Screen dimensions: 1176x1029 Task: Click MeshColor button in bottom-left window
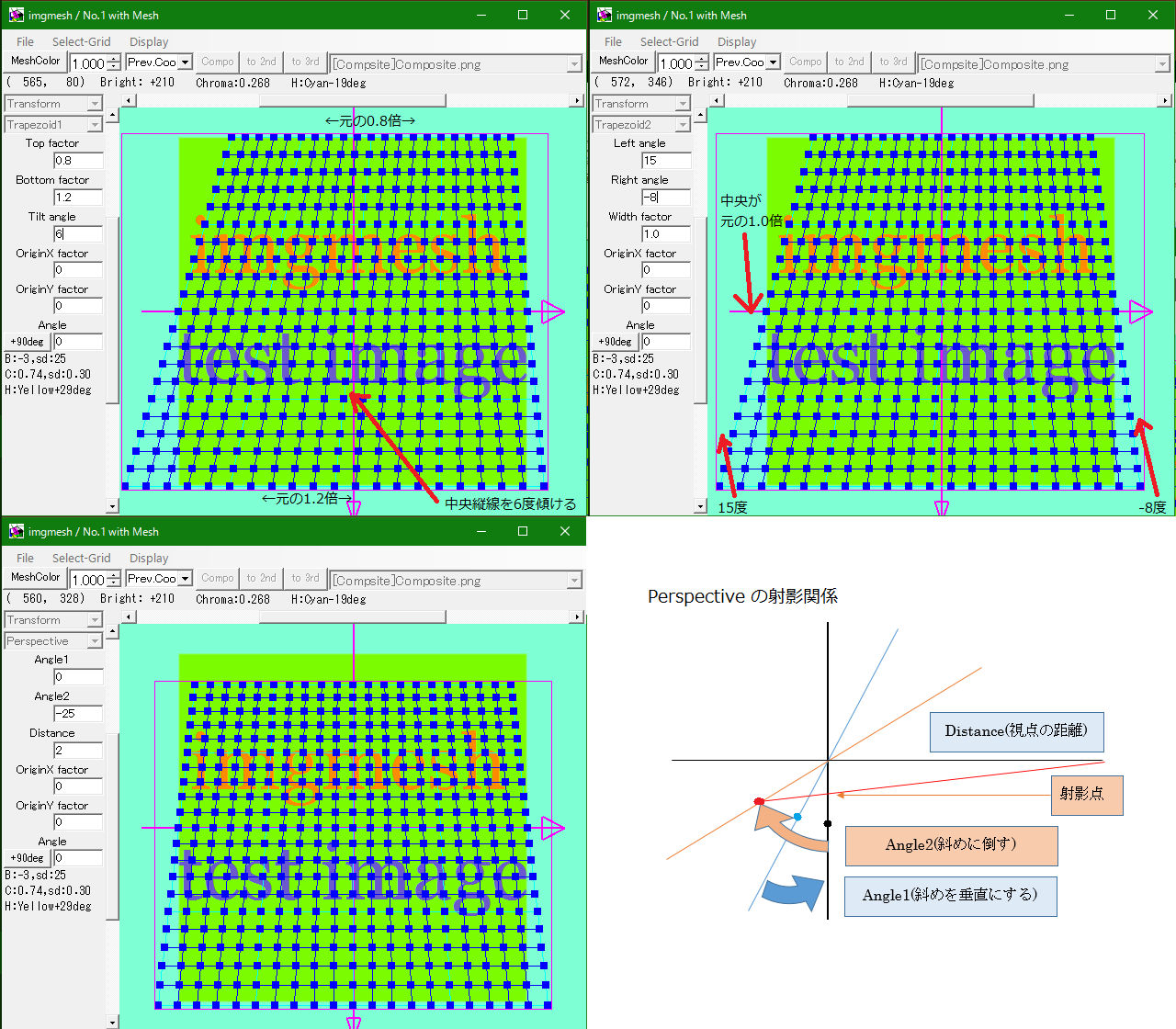coord(35,578)
